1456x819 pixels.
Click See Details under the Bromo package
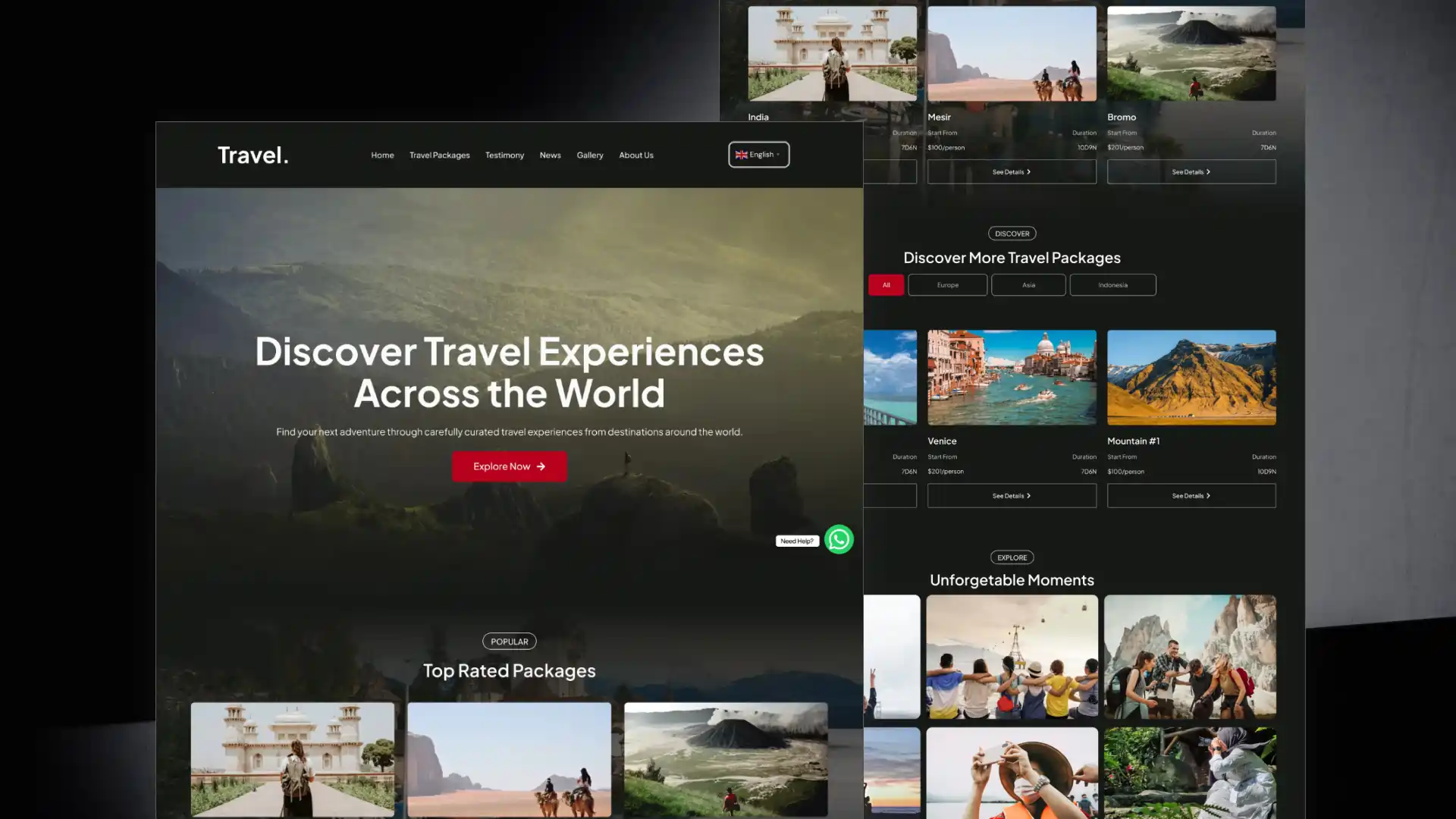pyautogui.click(x=1191, y=172)
